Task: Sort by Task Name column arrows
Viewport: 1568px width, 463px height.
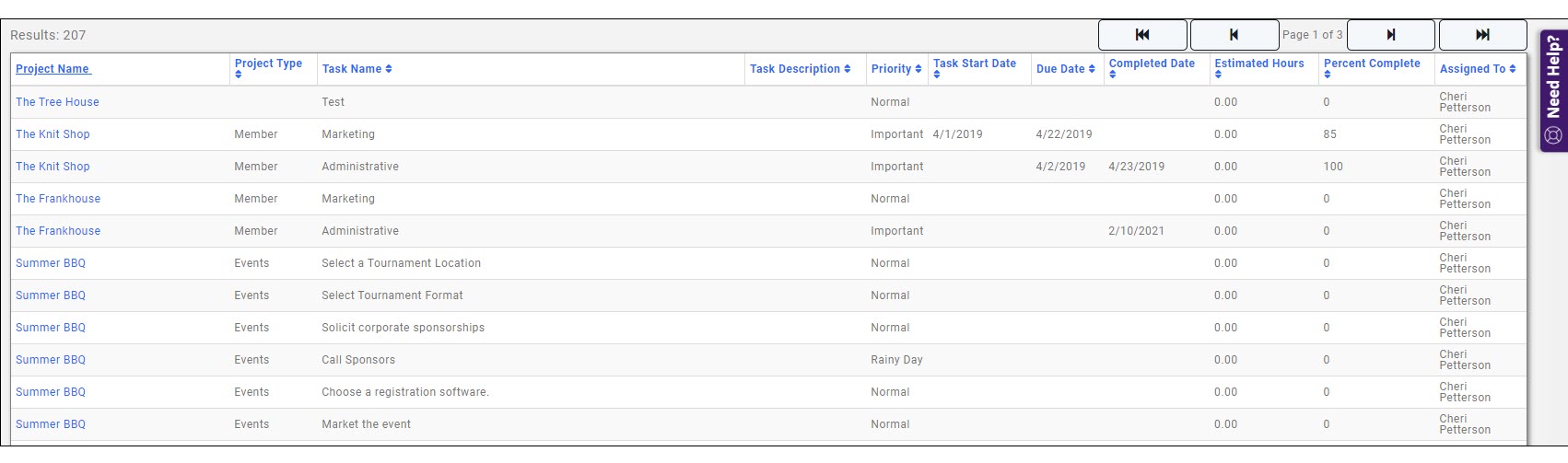Action: (389, 69)
